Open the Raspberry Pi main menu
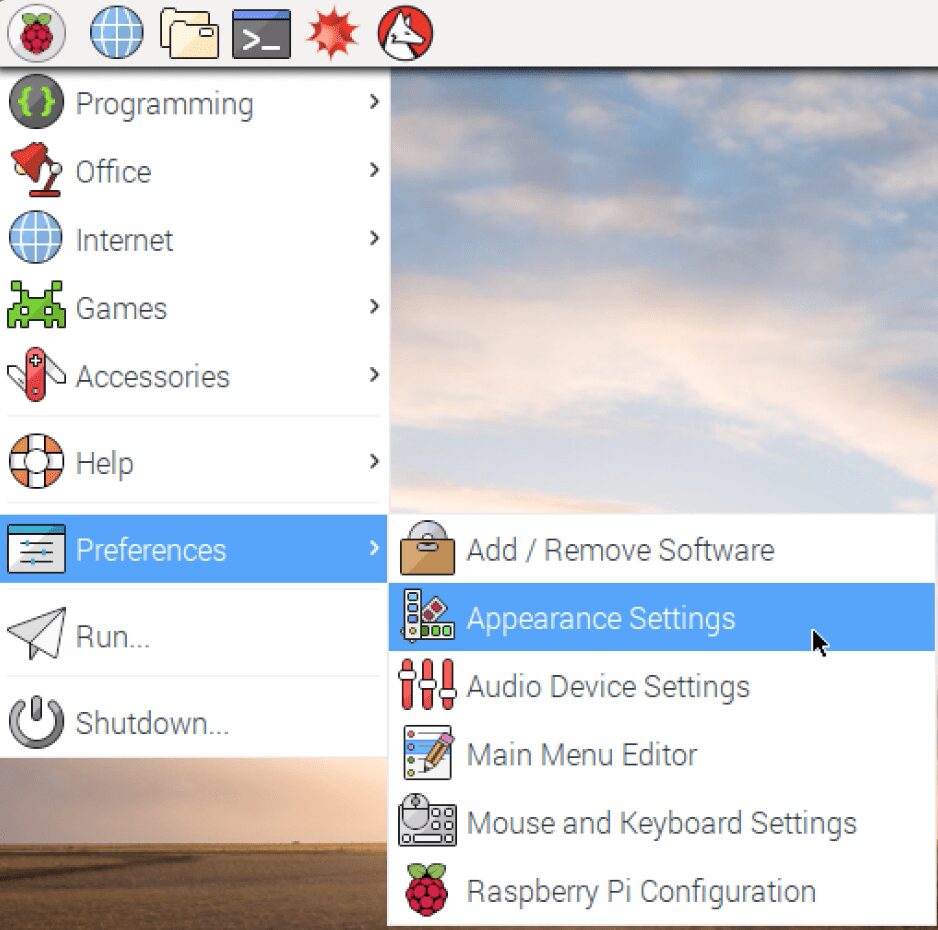Viewport: 938px width, 930px height. click(x=36, y=33)
